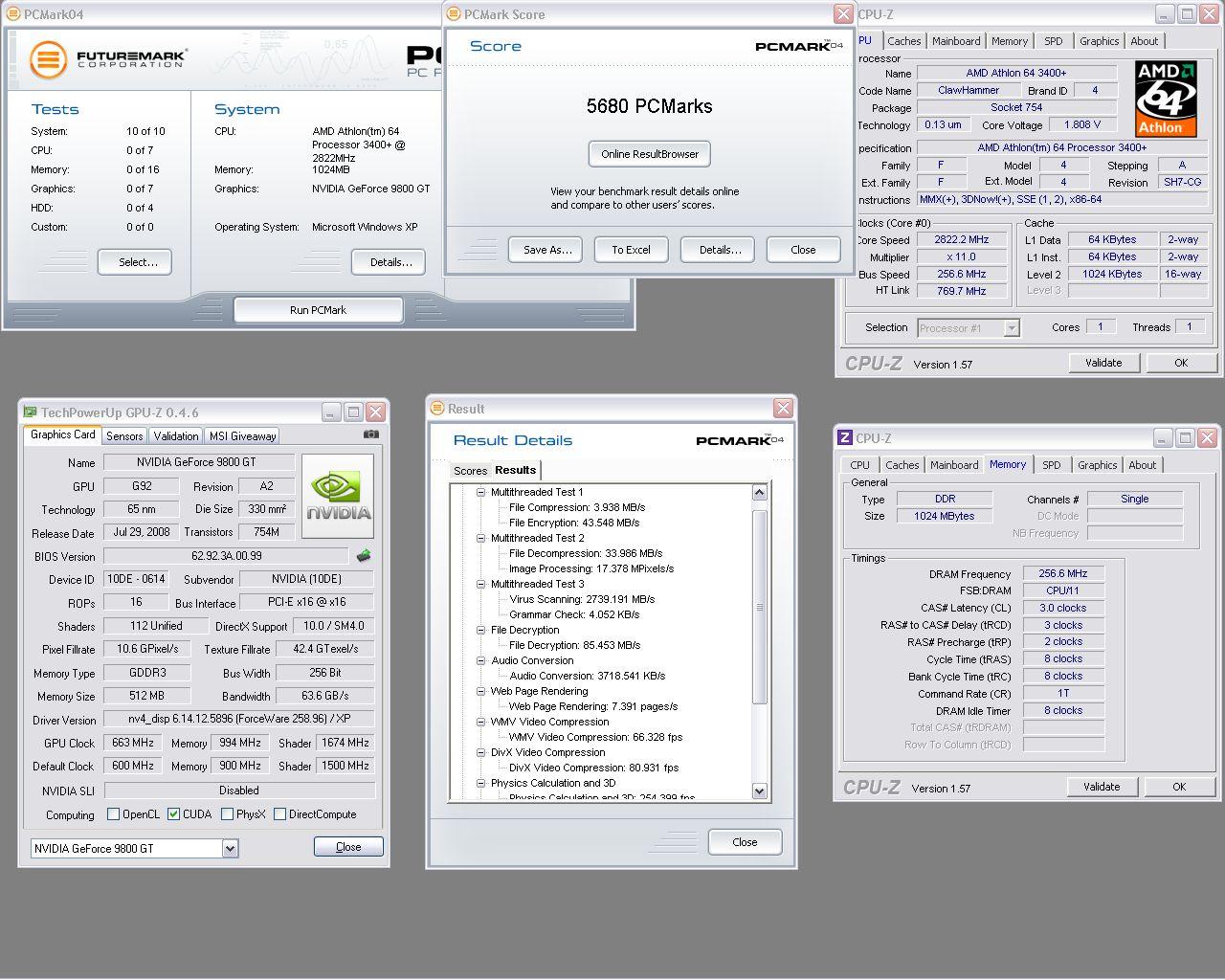The width and height of the screenshot is (1225, 980).
Task: Click the ClawHammer code name value
Action: (969, 90)
